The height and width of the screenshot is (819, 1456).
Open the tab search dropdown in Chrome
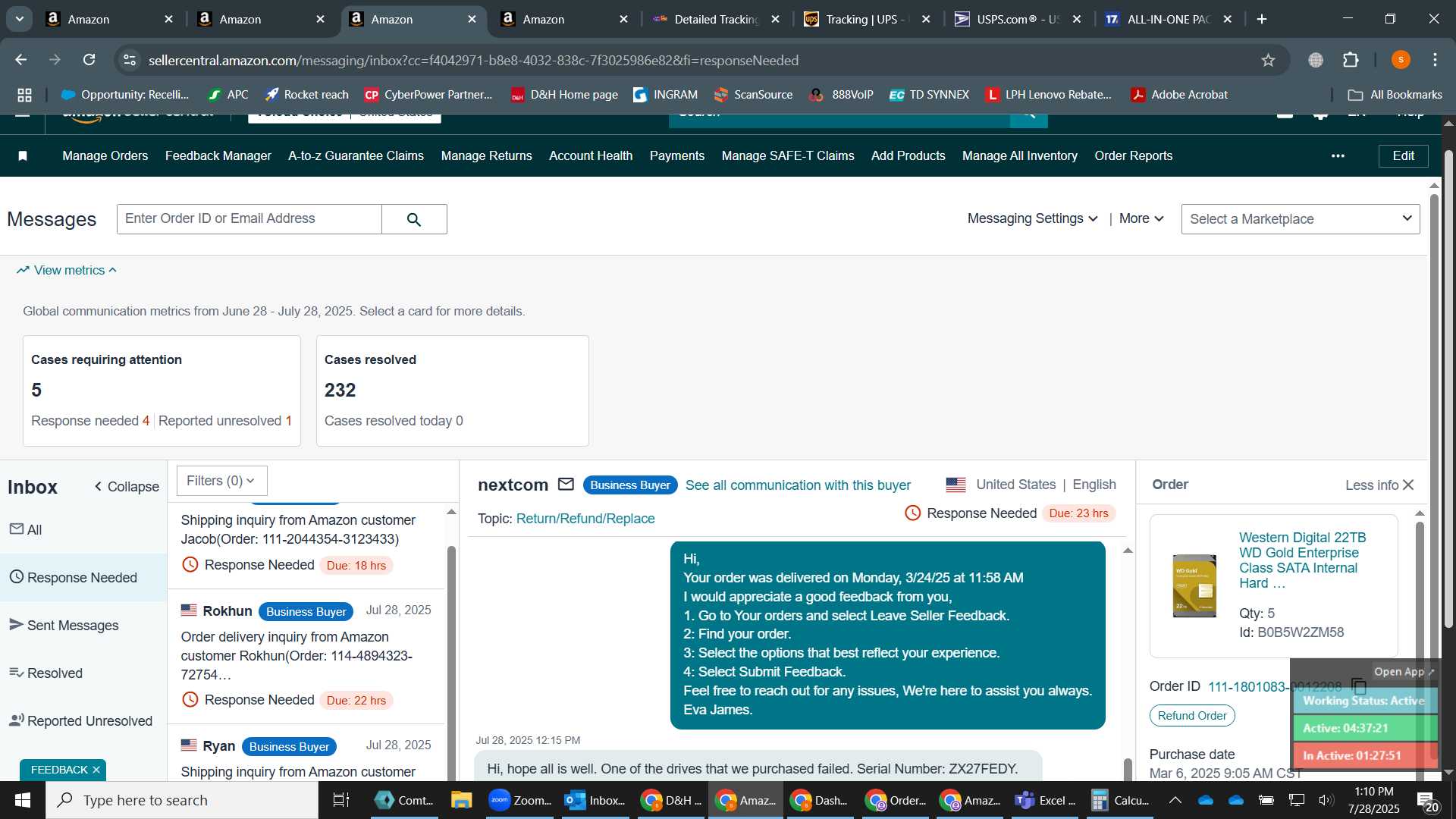[19, 19]
